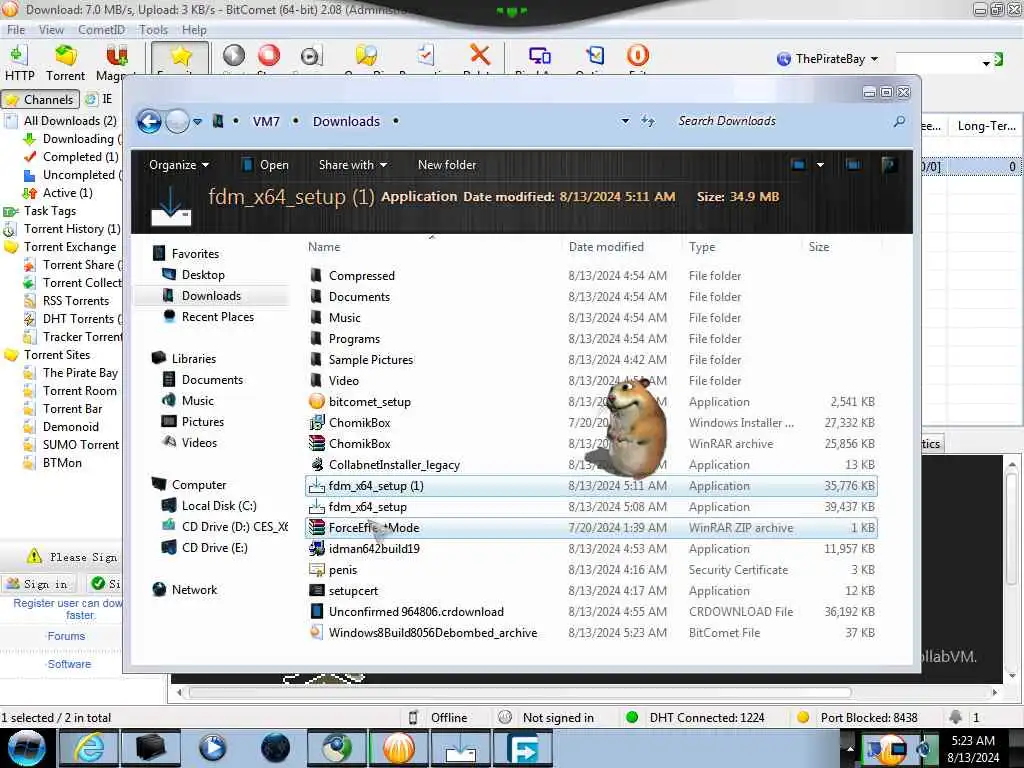1024x768 pixels.
Task: Click the Search Downloads input field
Action: click(x=780, y=121)
